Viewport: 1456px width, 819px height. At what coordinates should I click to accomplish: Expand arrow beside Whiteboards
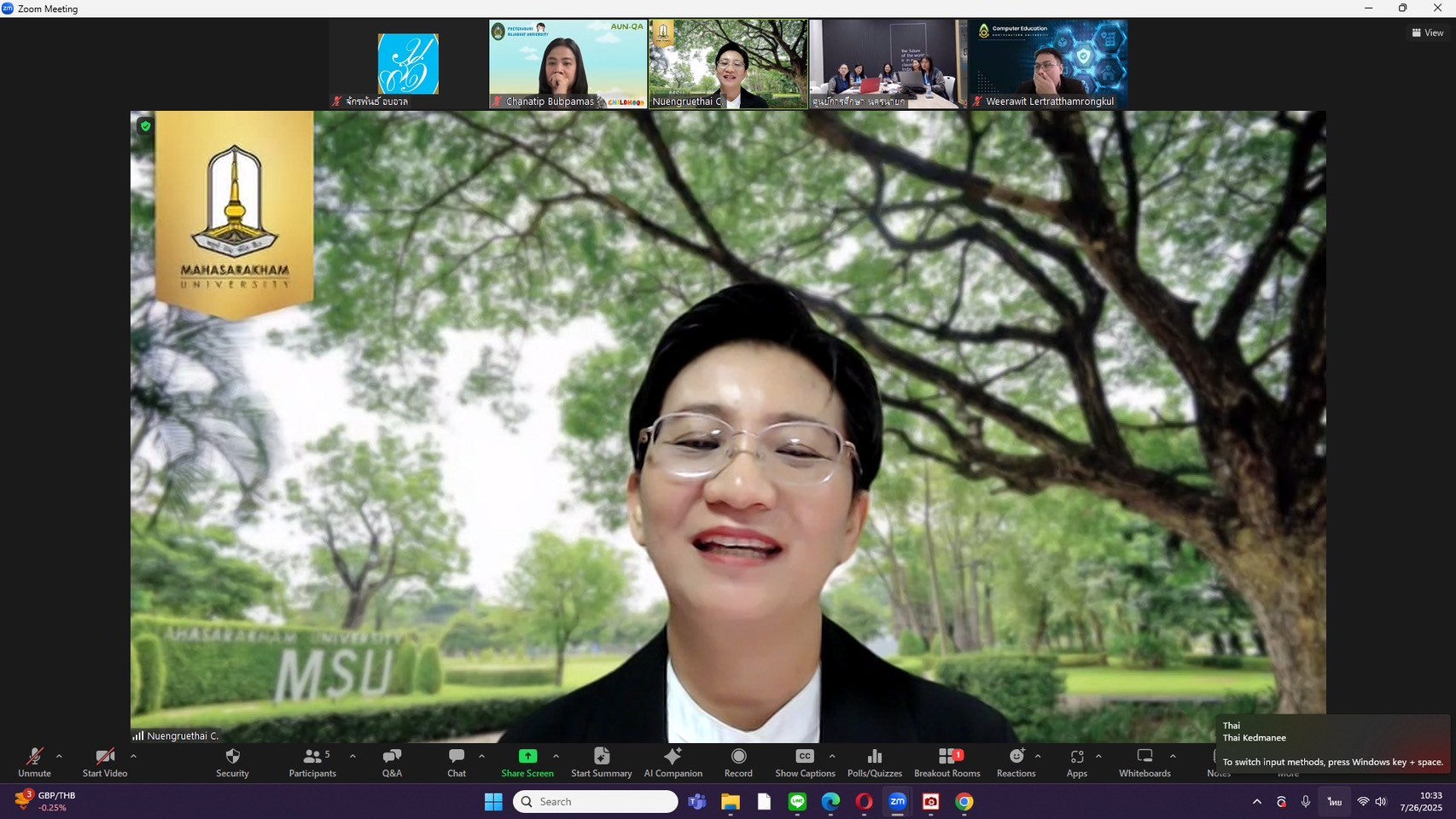click(1173, 756)
